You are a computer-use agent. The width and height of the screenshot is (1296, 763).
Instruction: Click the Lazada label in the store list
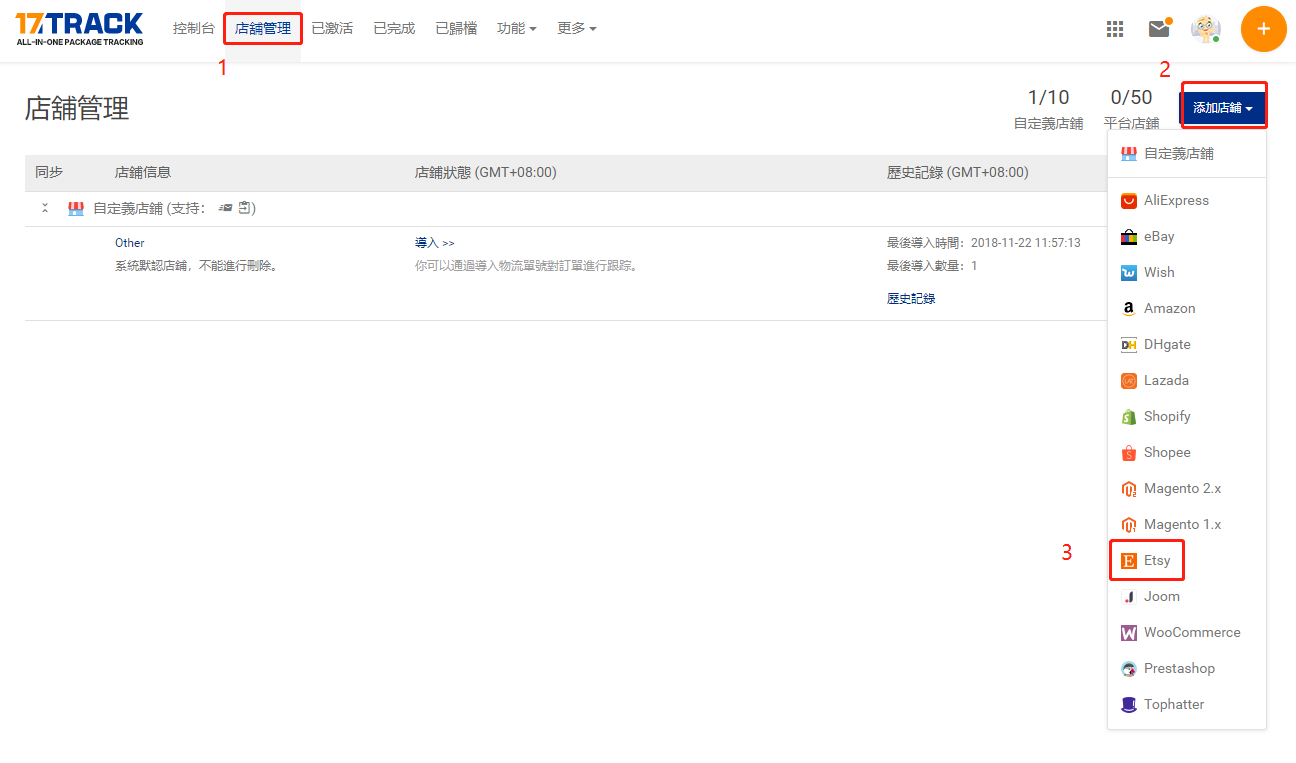[1166, 380]
